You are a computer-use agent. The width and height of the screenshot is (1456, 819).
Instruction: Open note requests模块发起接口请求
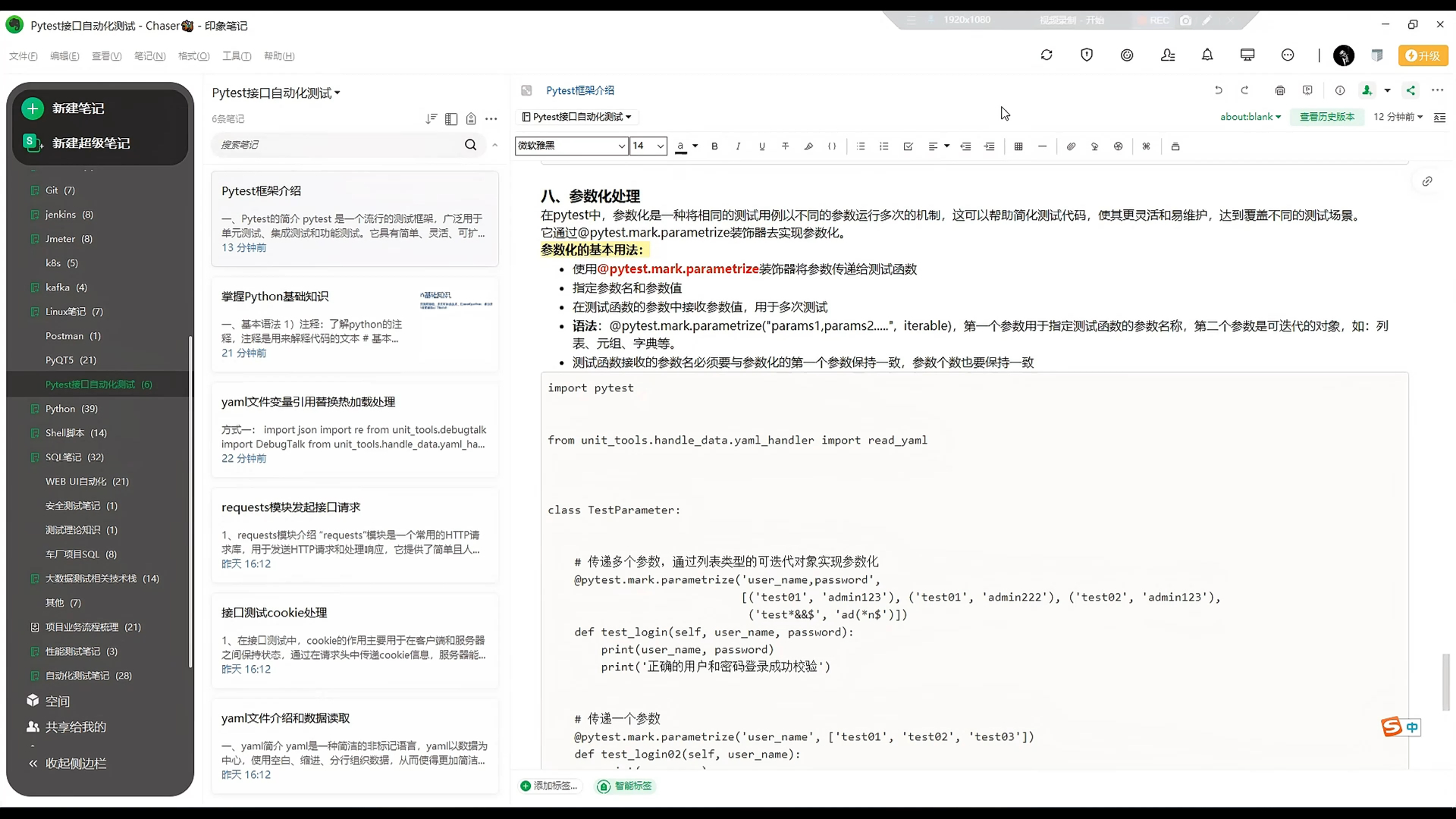354,535
